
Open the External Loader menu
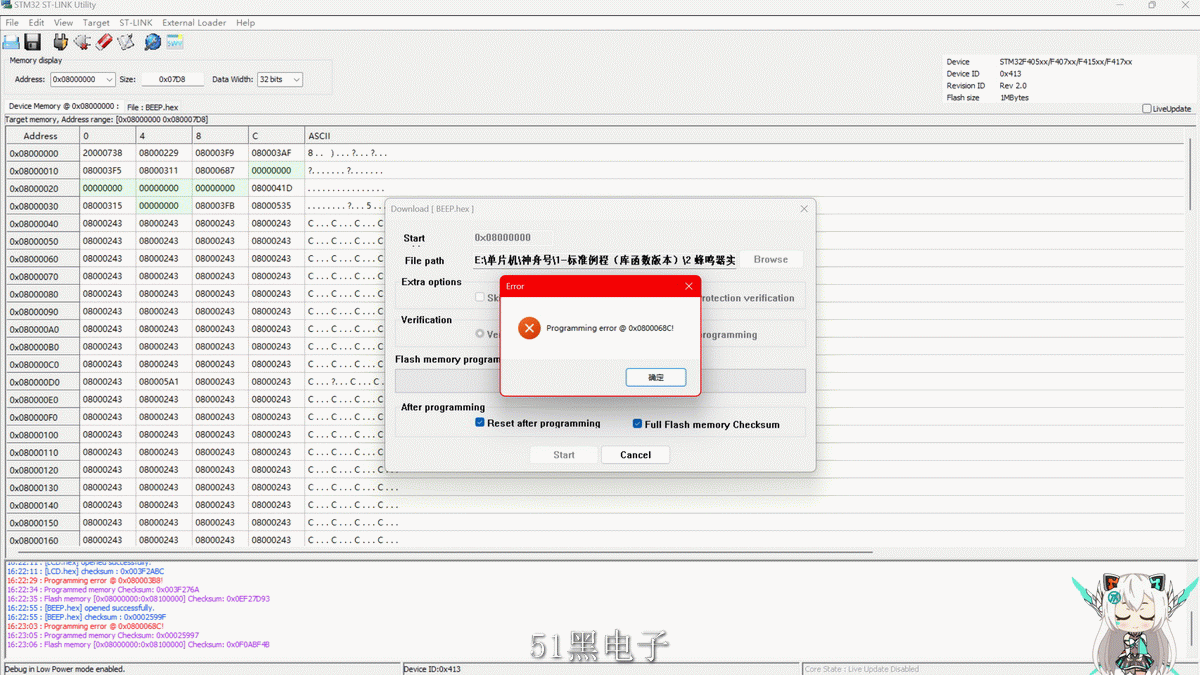click(x=194, y=22)
